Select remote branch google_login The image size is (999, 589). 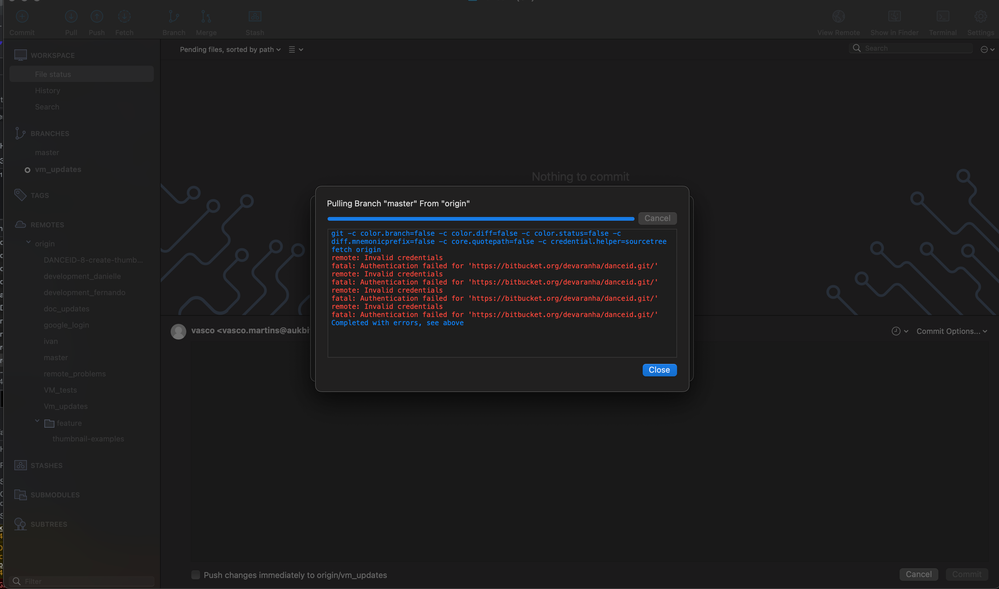[66, 325]
